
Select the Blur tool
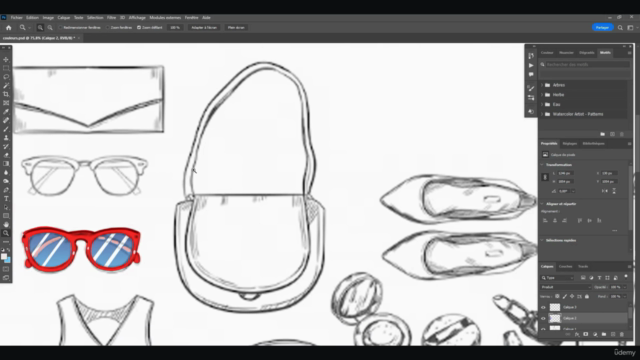coord(6,172)
